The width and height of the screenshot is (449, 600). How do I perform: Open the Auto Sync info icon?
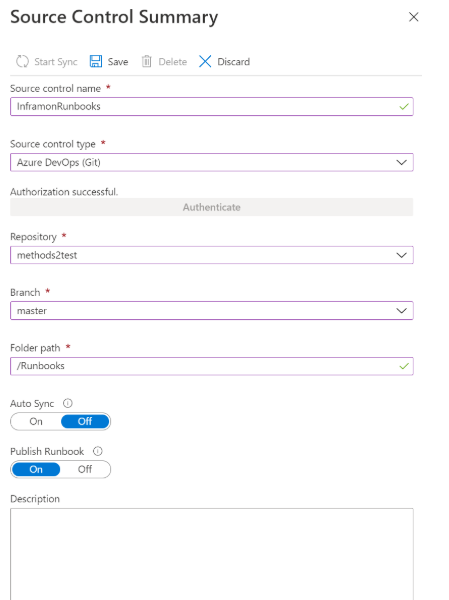(x=68, y=403)
